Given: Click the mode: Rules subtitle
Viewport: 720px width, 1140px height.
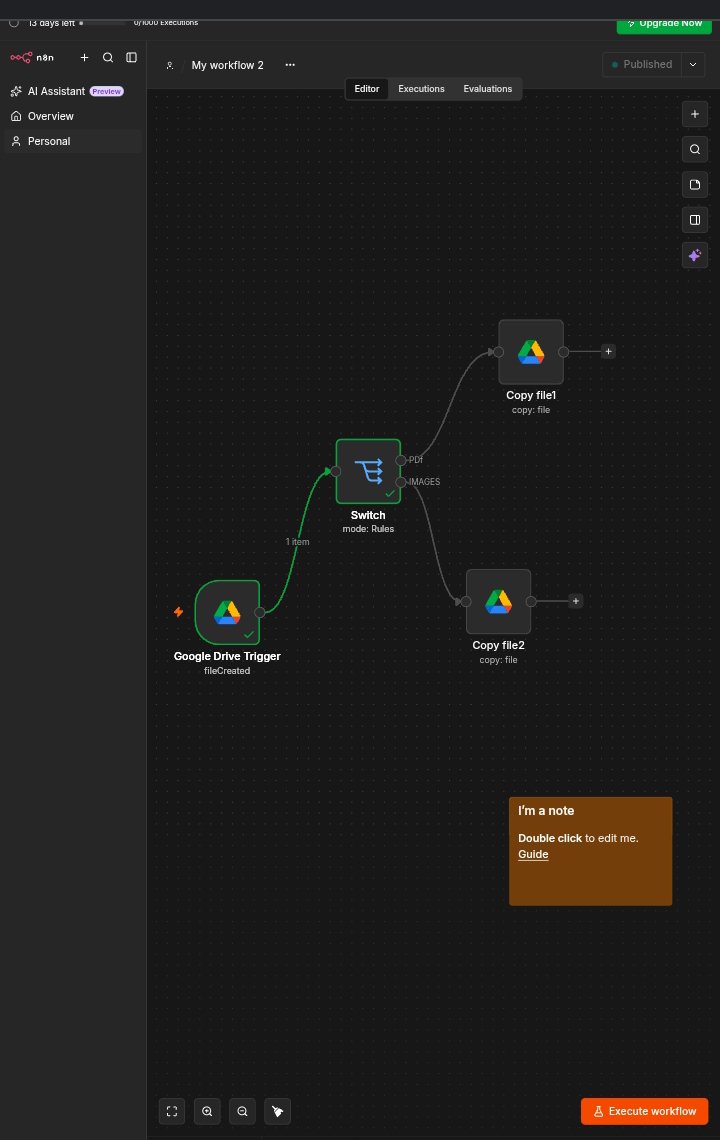Looking at the screenshot, I should (x=368, y=529).
